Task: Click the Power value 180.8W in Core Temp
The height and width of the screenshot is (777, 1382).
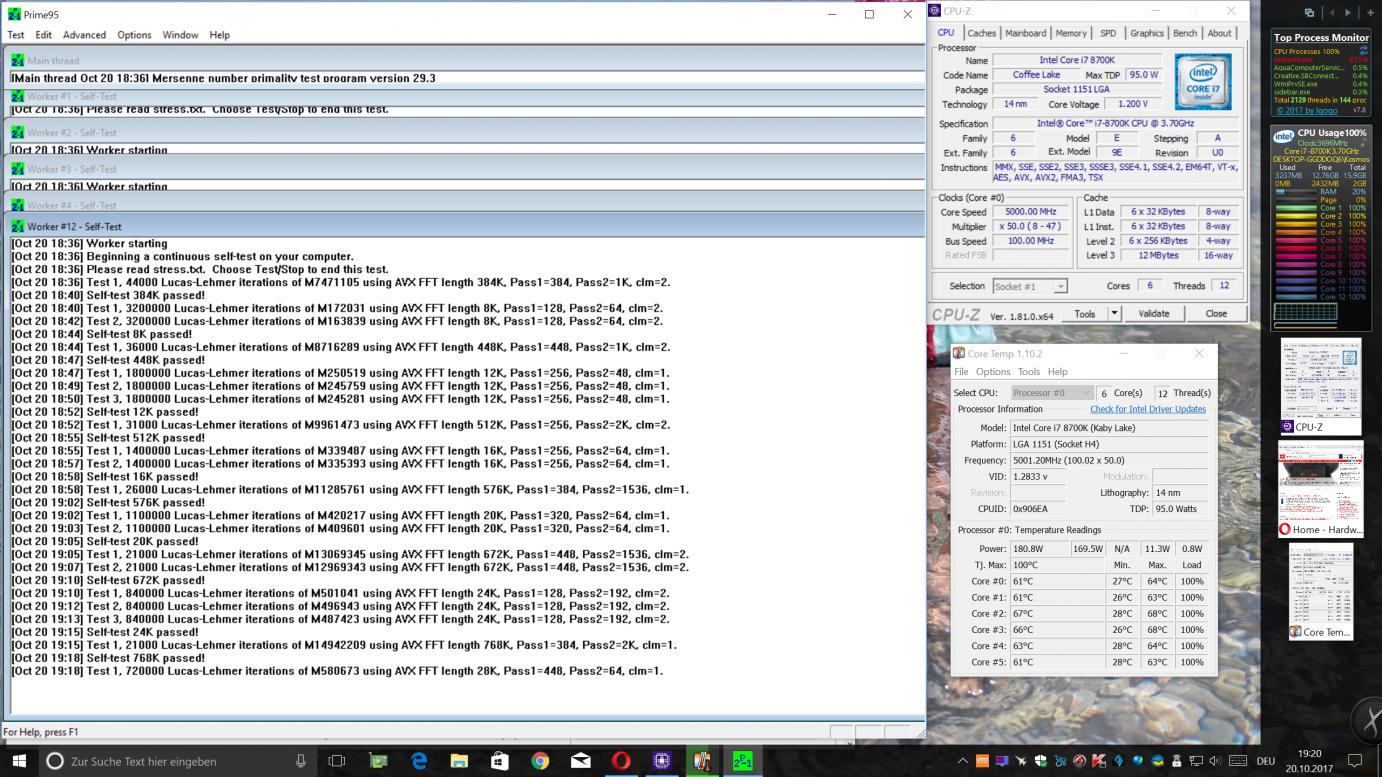Action: click(1040, 549)
